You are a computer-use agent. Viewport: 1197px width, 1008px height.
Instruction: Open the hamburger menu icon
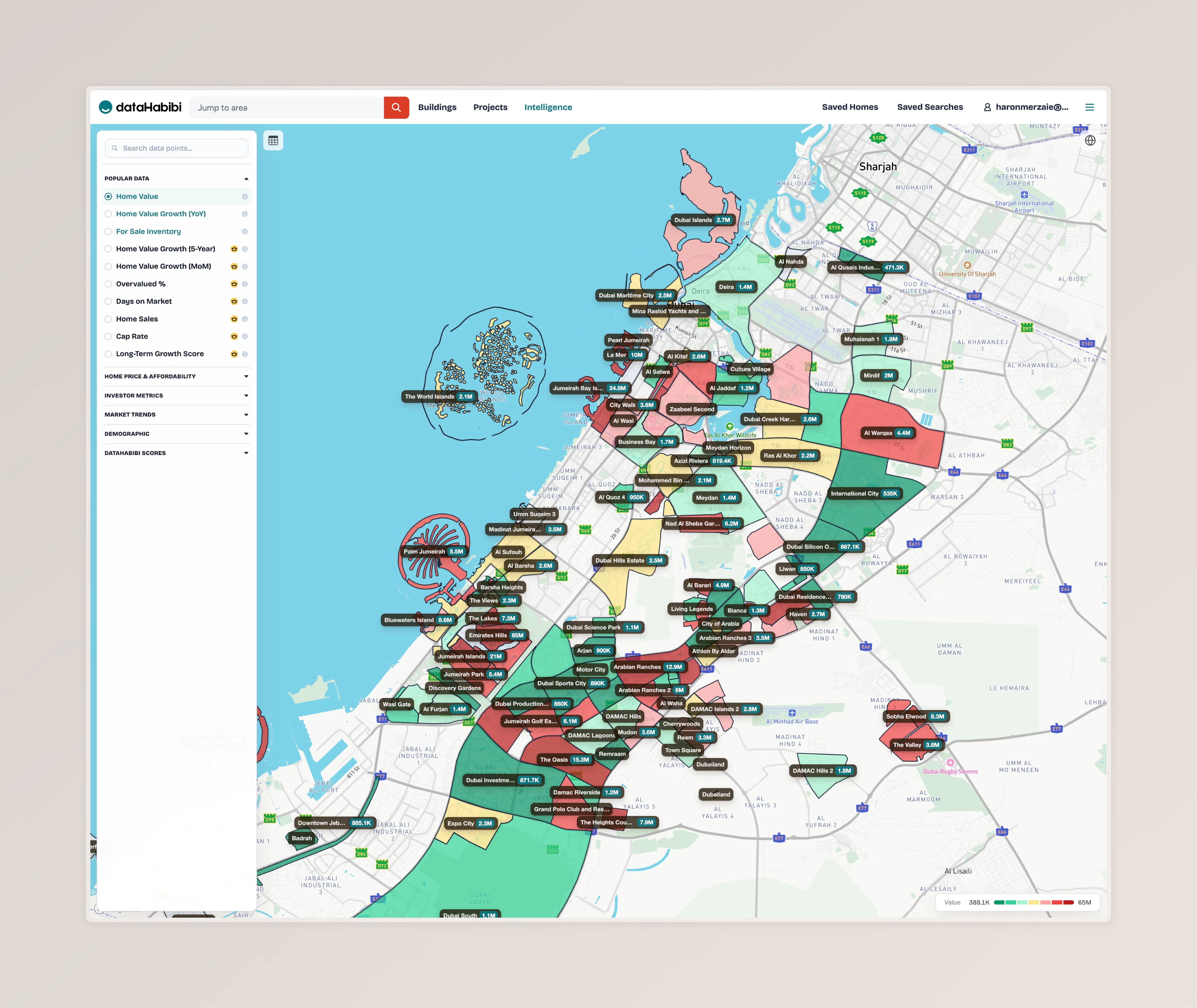[1089, 107]
